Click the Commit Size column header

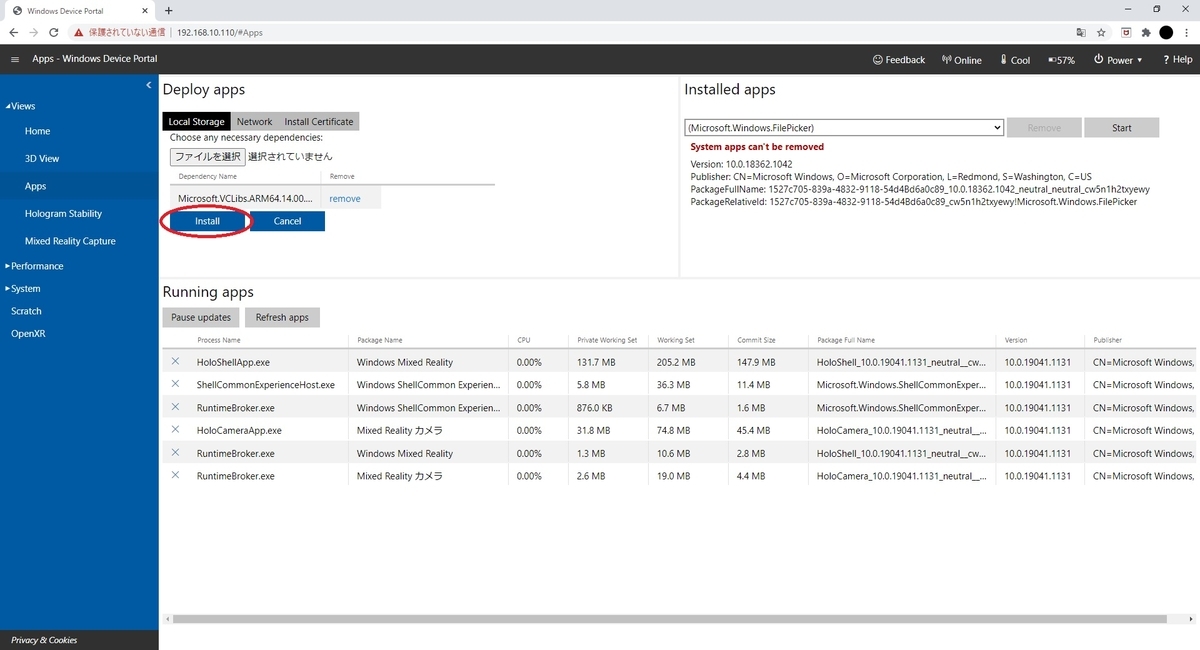tap(756, 340)
